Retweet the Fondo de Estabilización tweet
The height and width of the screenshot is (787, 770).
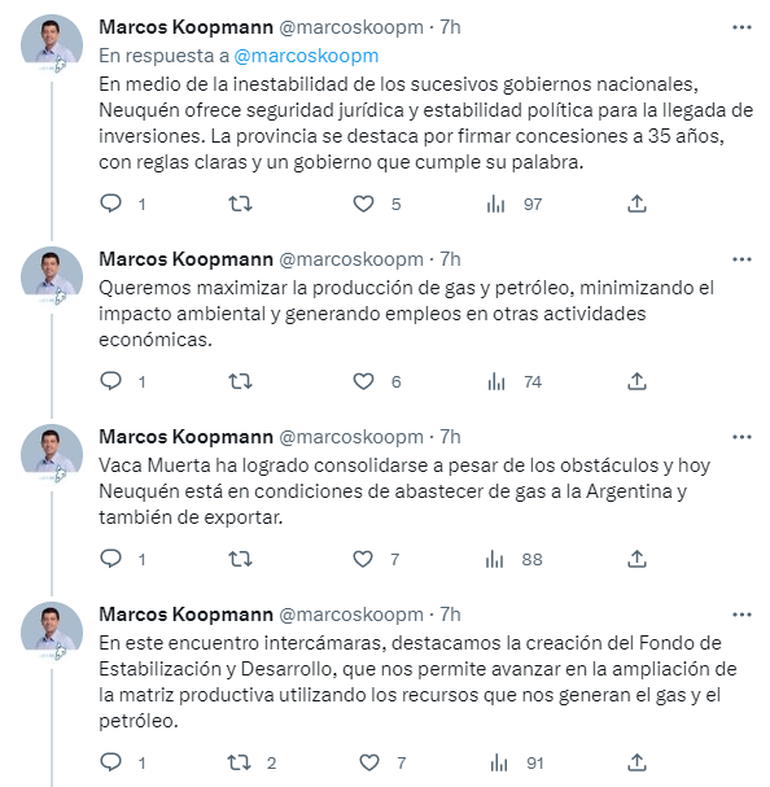(240, 763)
